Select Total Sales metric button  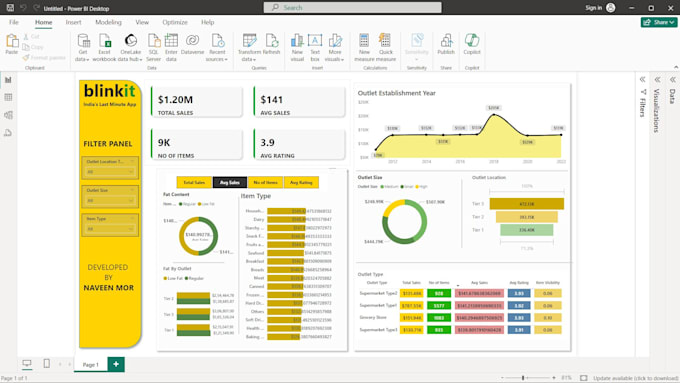point(194,182)
